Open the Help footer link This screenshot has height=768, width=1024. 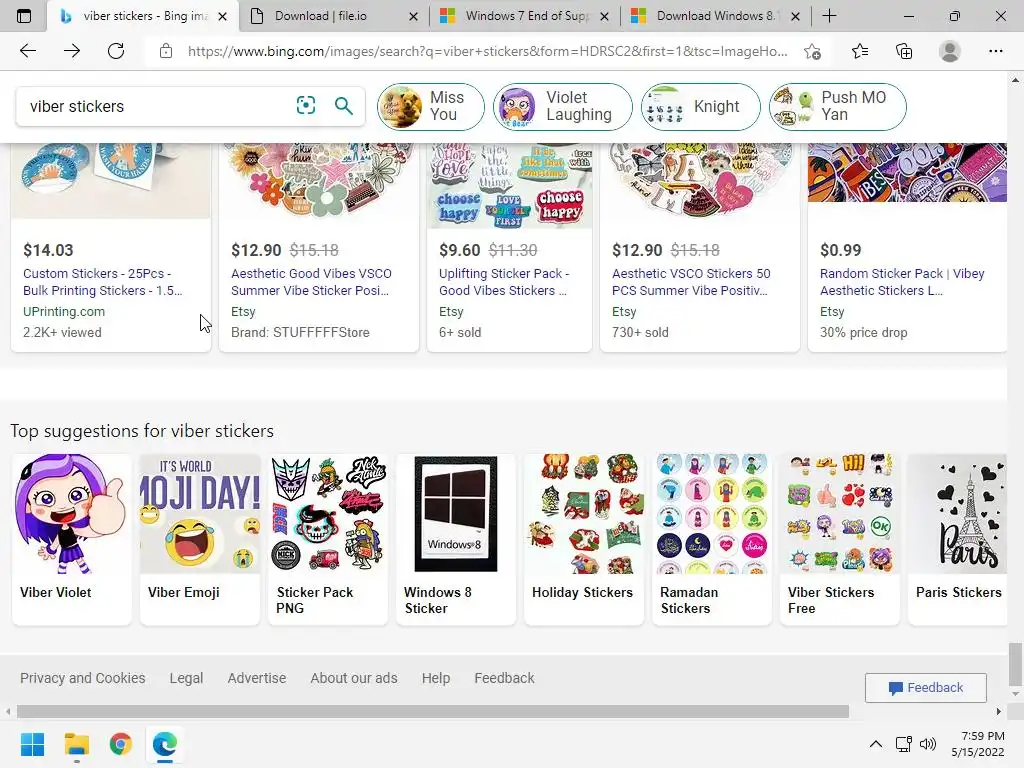pyautogui.click(x=436, y=678)
